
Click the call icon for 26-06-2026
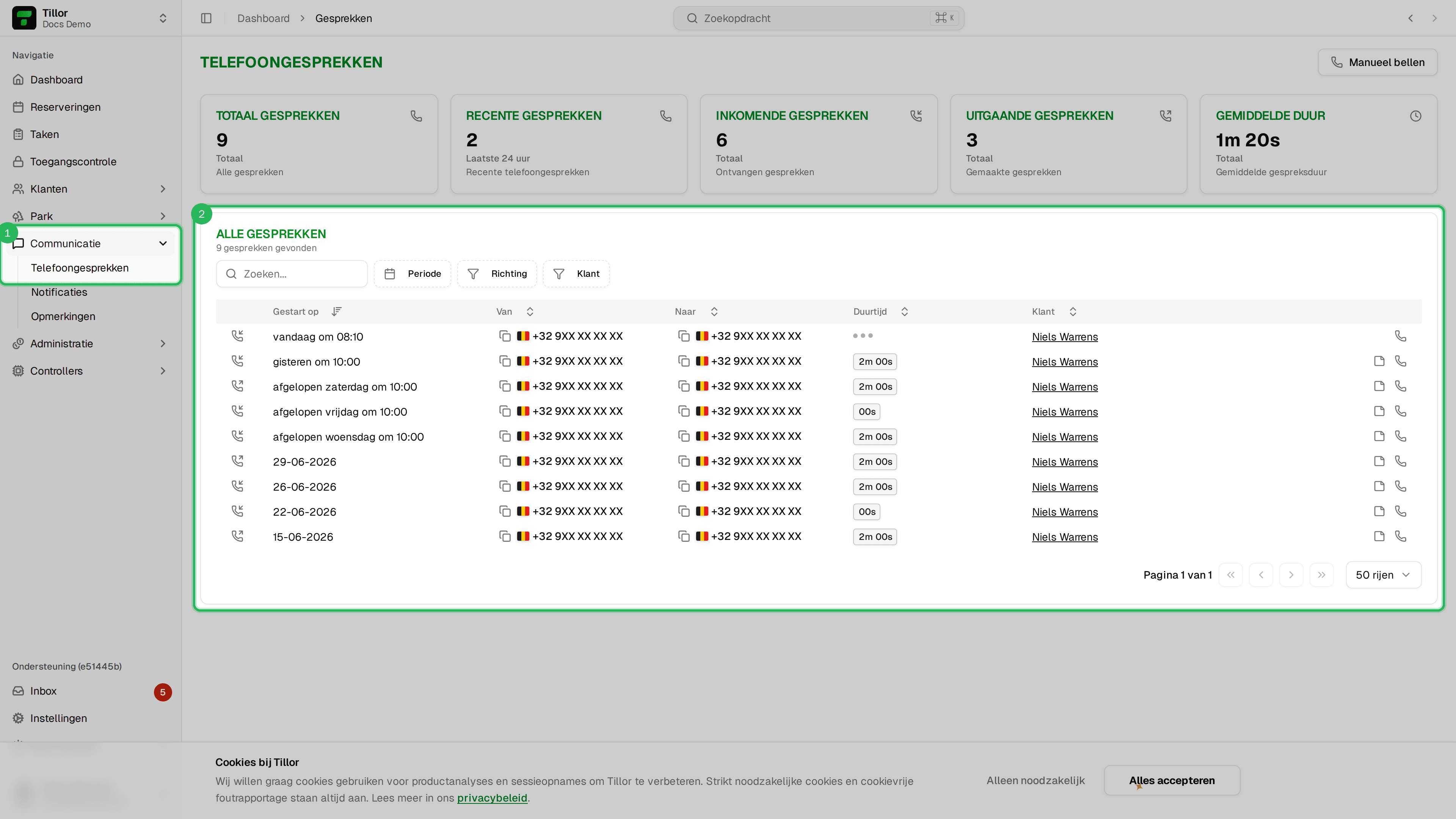(1400, 486)
